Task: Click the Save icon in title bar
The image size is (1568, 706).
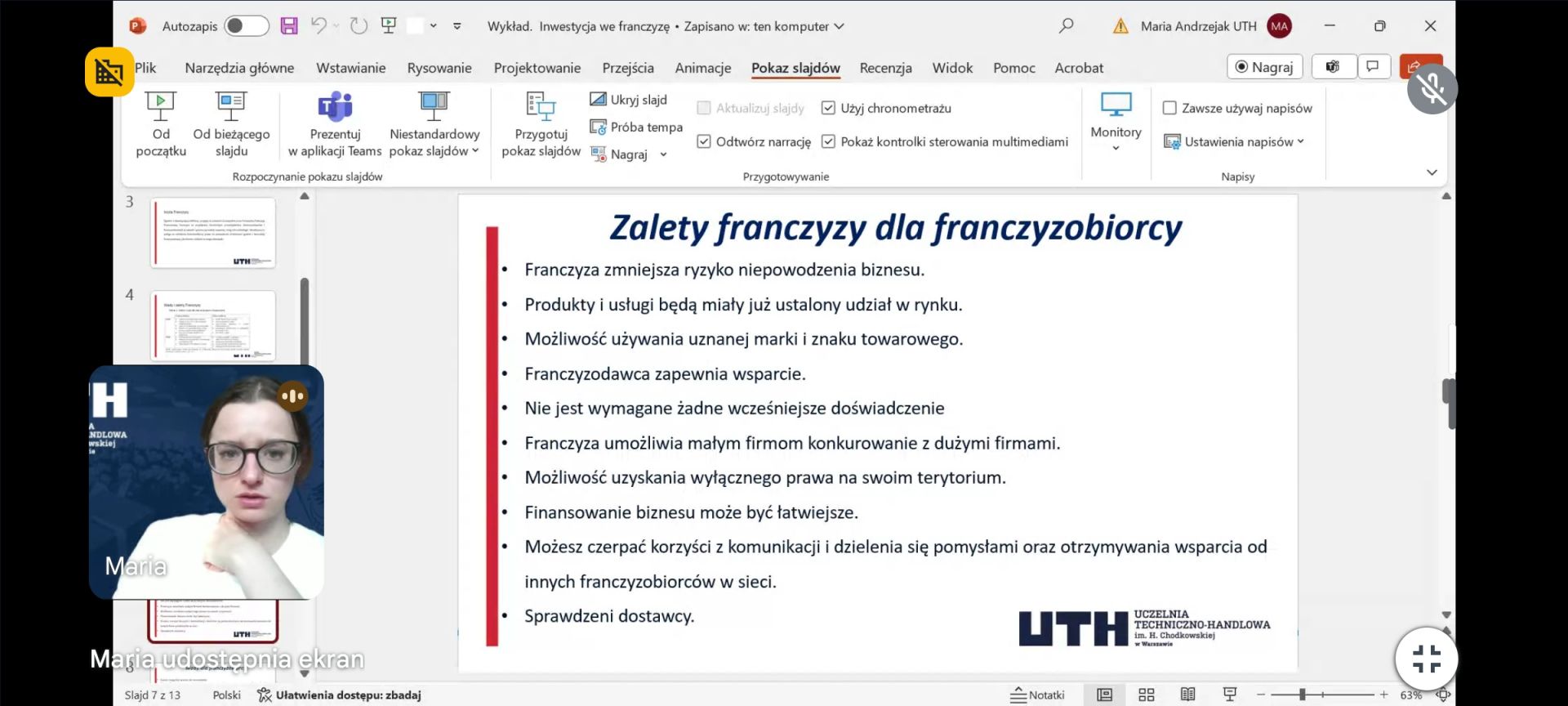Action: [289, 26]
